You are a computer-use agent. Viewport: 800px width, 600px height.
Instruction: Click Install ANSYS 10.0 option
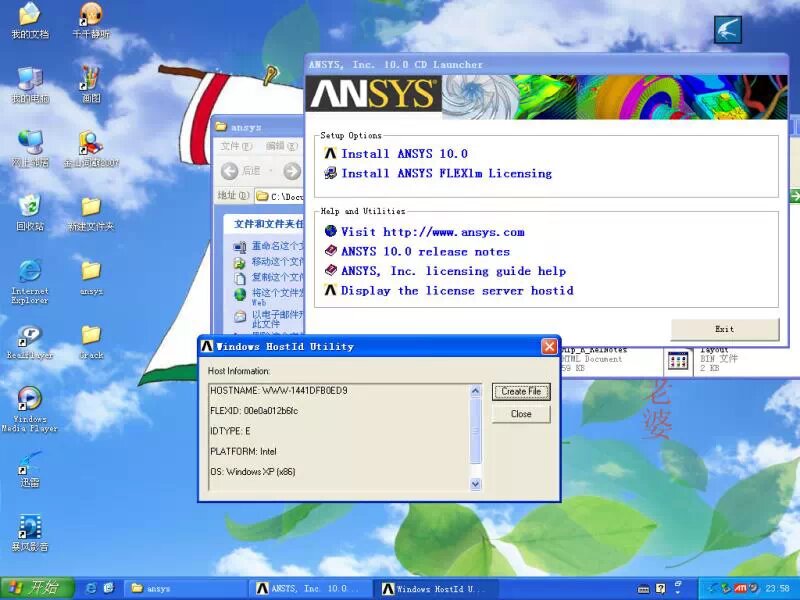(x=403, y=154)
